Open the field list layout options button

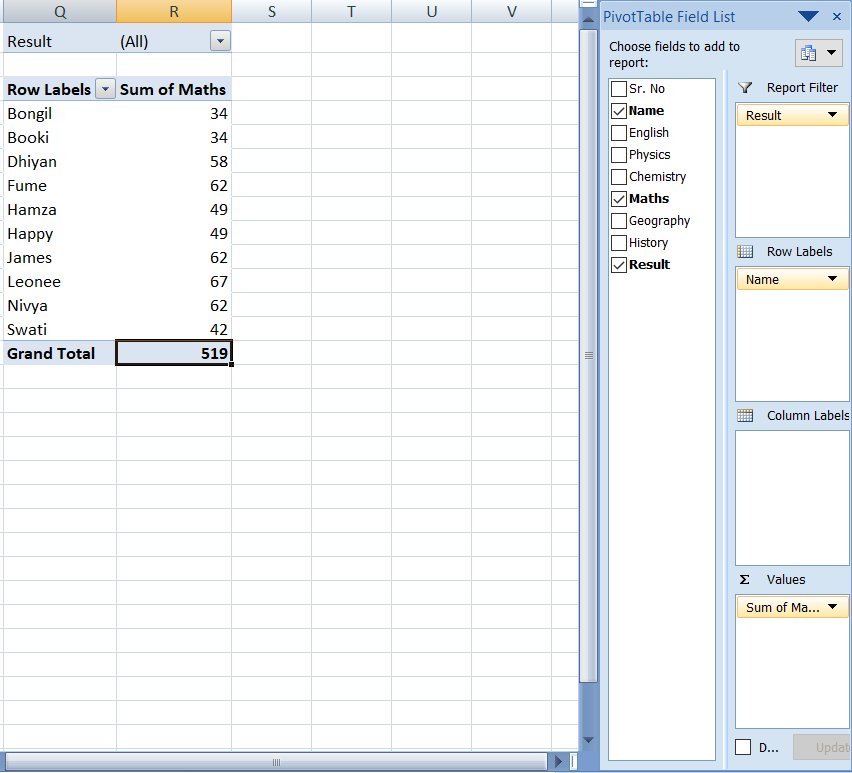click(818, 53)
